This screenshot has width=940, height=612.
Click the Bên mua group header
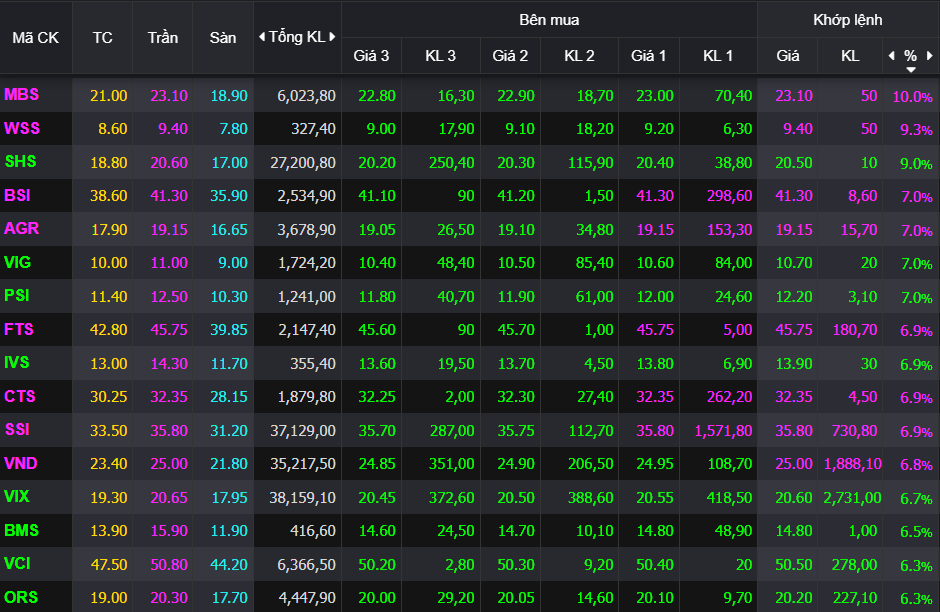[x=549, y=20]
